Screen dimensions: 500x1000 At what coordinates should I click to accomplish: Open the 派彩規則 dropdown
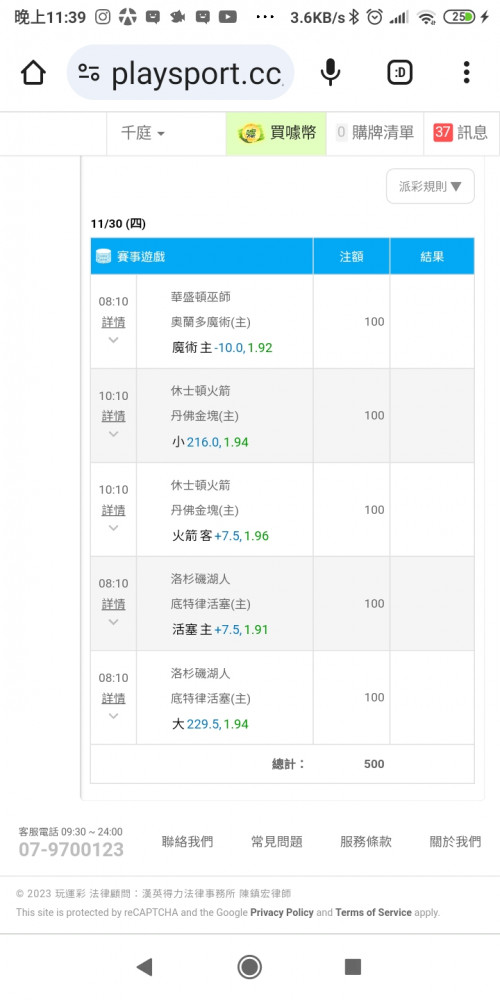(430, 186)
